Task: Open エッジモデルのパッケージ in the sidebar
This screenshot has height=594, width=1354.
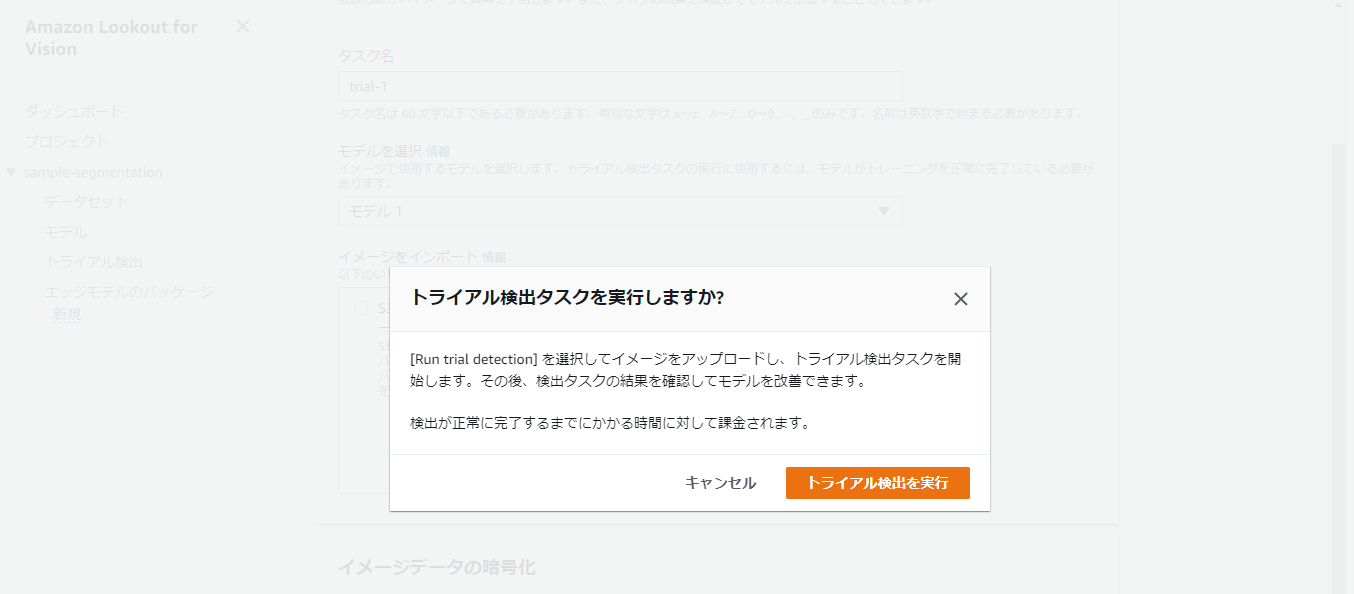Action: tap(129, 292)
